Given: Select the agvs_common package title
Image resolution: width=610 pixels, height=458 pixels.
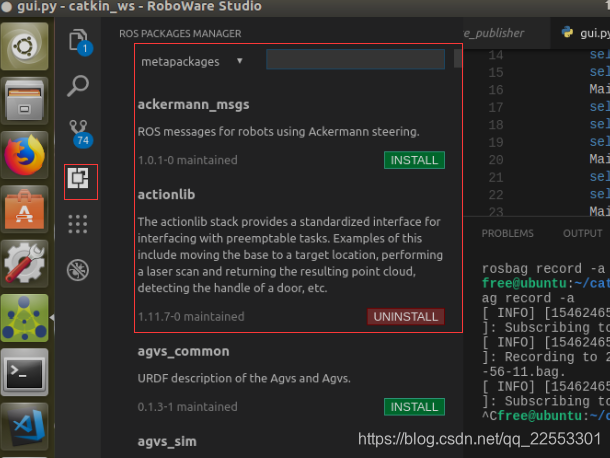Looking at the screenshot, I should (183, 351).
